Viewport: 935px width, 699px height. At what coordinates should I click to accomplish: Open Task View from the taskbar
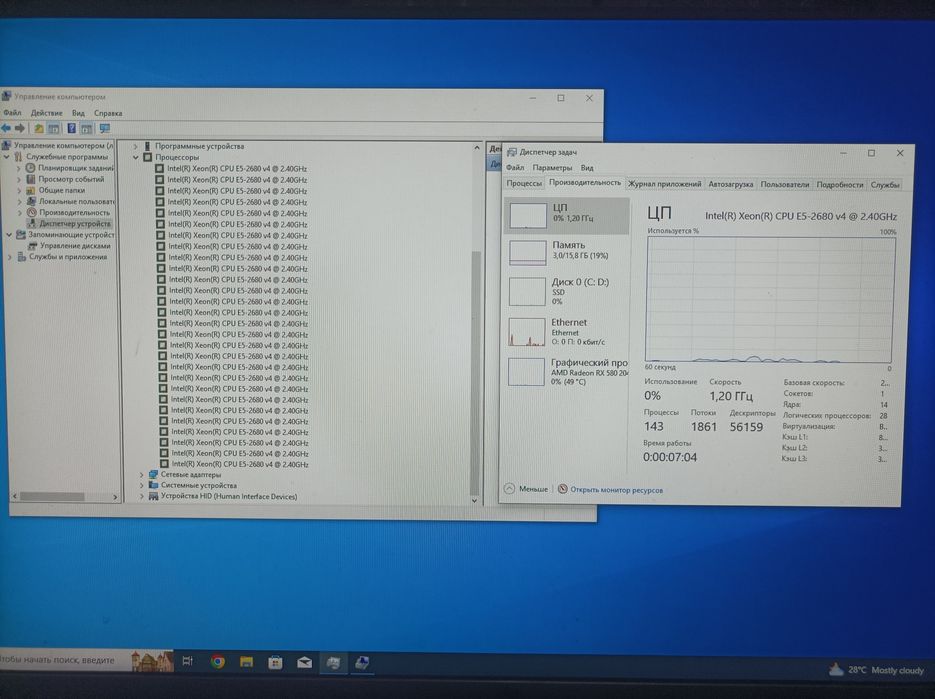coord(188,661)
